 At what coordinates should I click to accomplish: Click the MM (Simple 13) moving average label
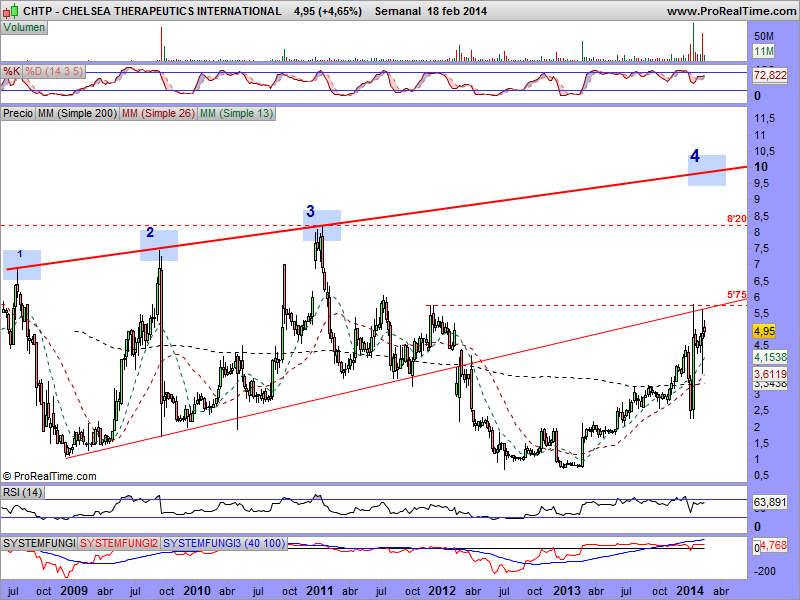[236, 113]
